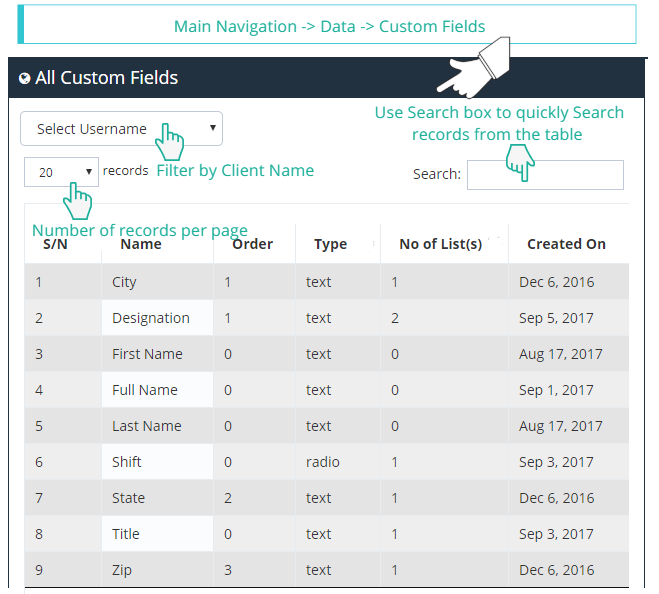Click the State field entry
Viewport: 659px width, 594px height.
tap(128, 498)
